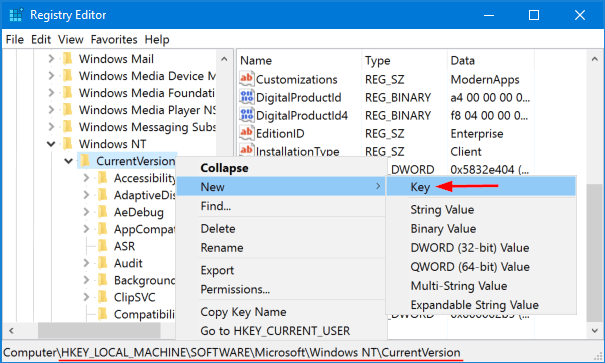Viewport: 605px width, 363px height.
Task: Click the binary icon beside DigitalProductId4
Action: tap(247, 115)
